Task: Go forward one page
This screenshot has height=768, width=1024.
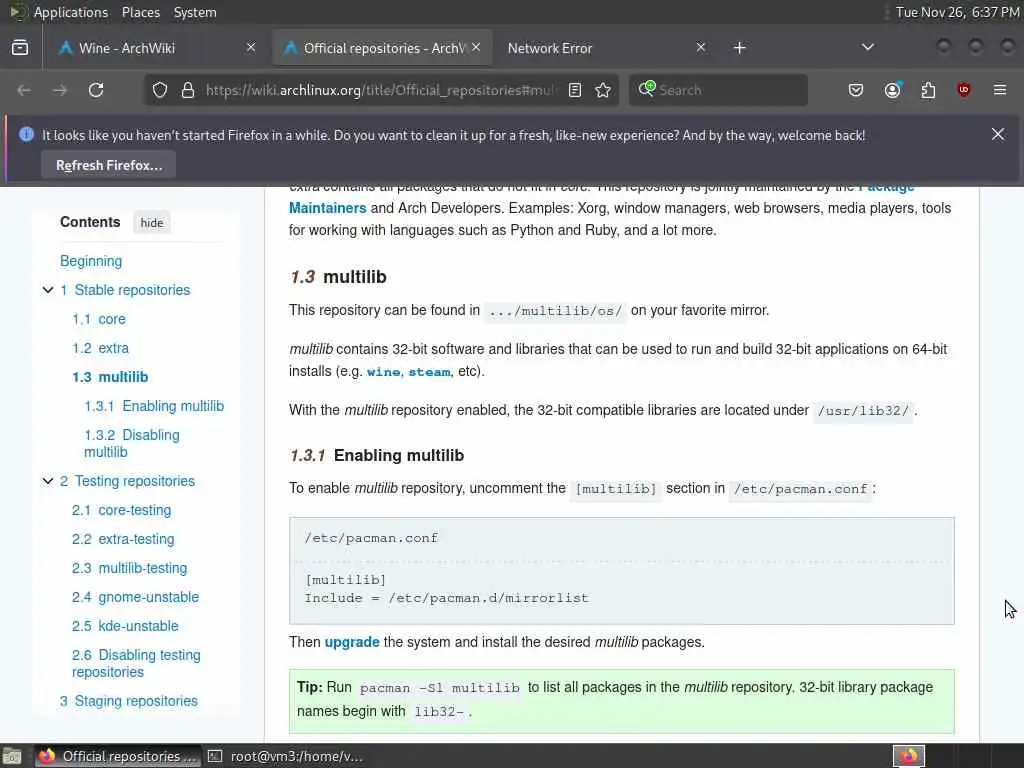Action: (60, 90)
